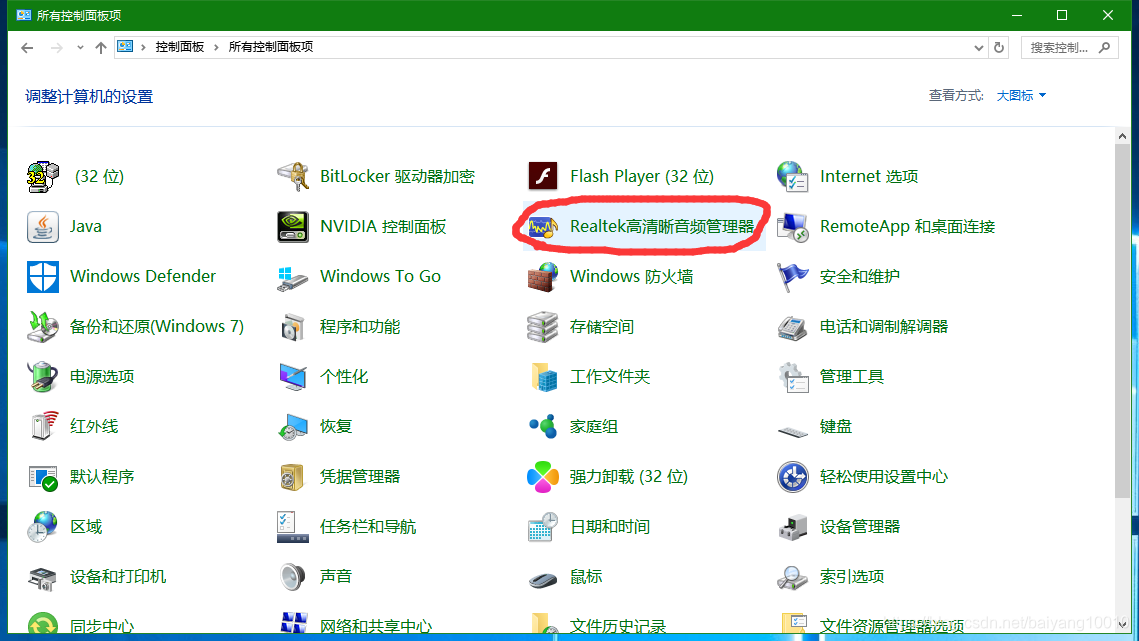The height and width of the screenshot is (641, 1139).
Task: Launch the NVIDIA 控制面板 icon
Action: coord(293,227)
